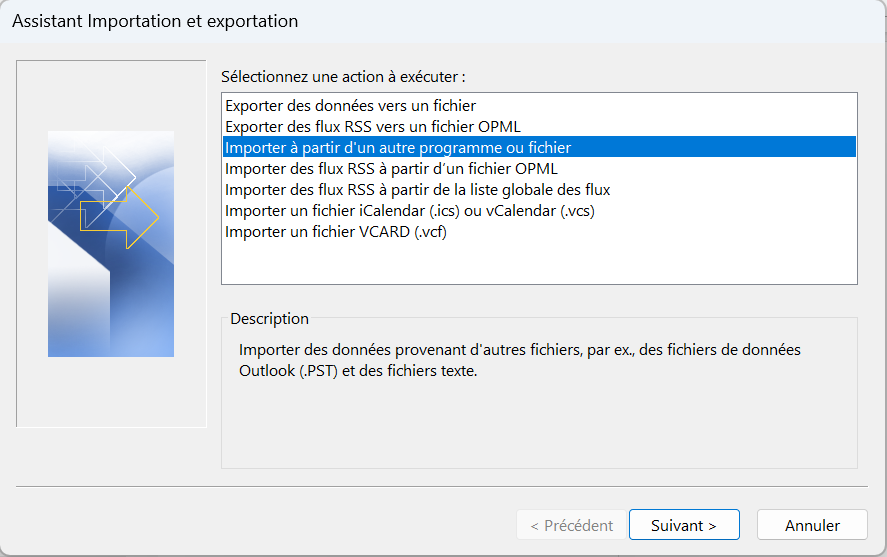Pick 'Importer des flux RSS à partir d'un fichier OPML'

(x=391, y=168)
